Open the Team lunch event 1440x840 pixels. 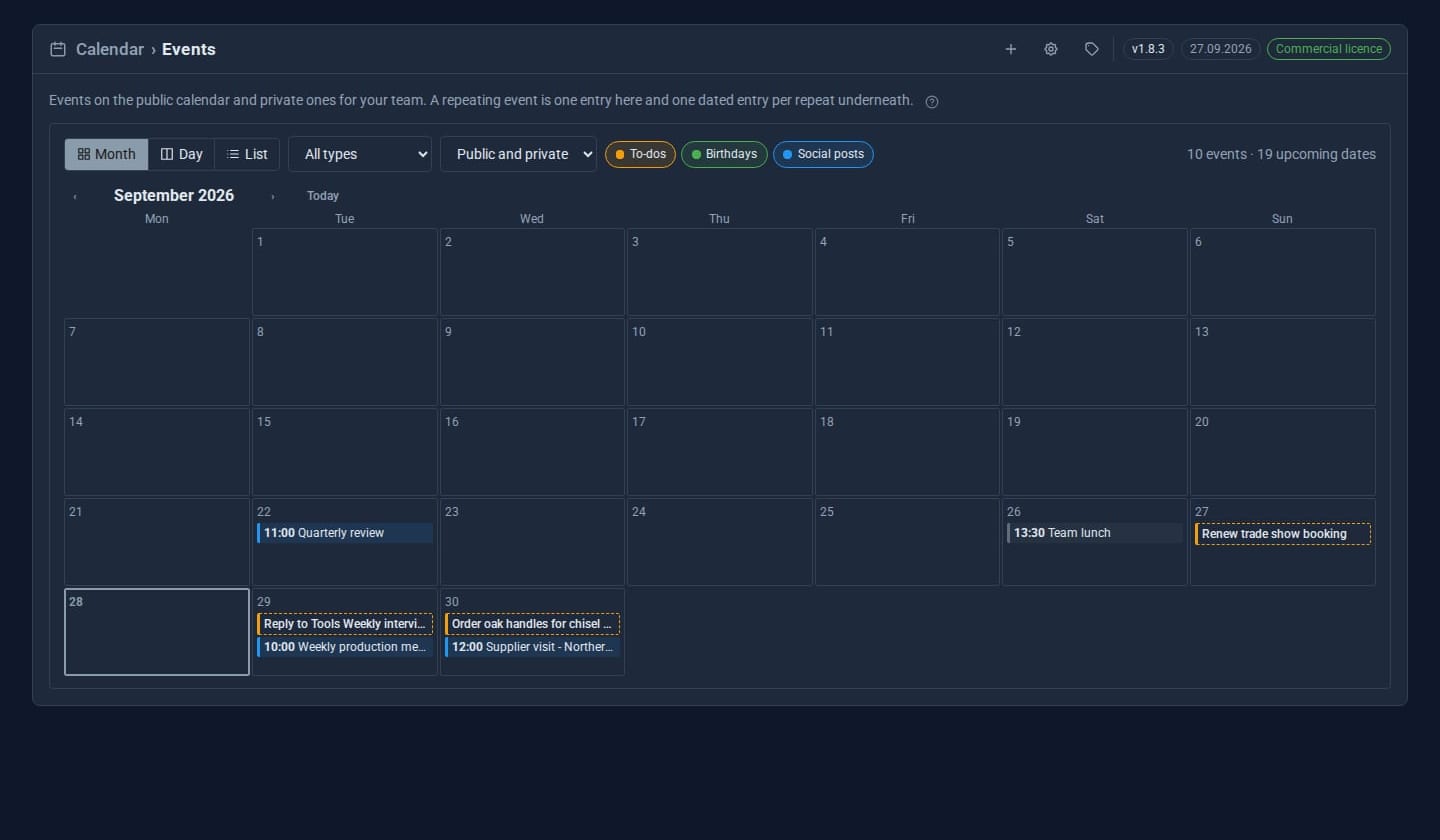coord(1095,533)
